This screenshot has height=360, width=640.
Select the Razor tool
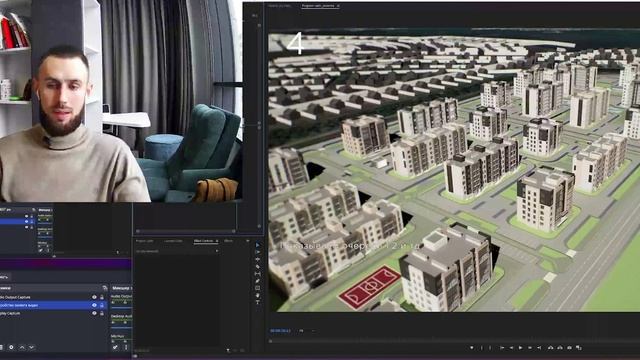pos(258,267)
